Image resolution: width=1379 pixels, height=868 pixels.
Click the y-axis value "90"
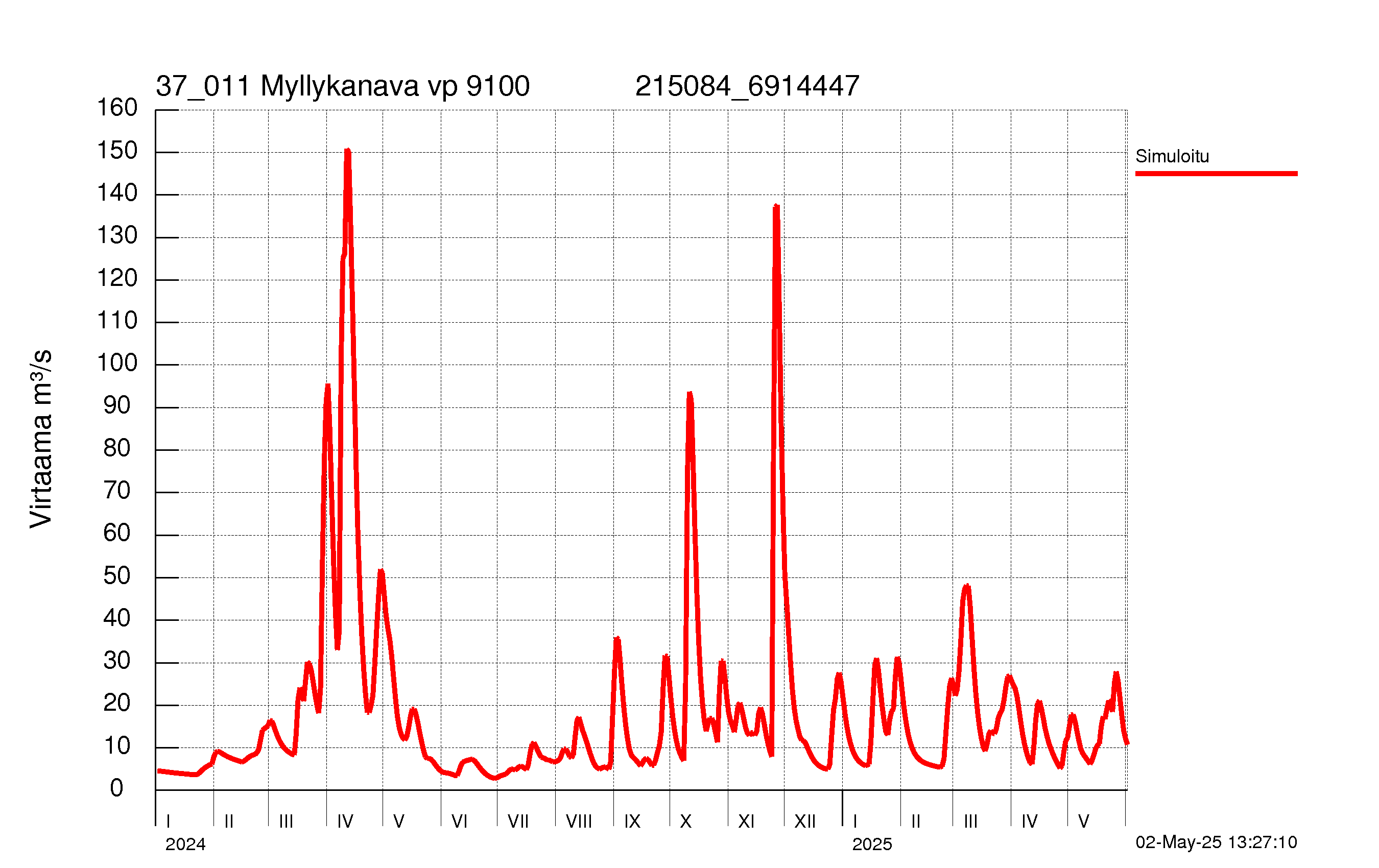pyautogui.click(x=117, y=406)
